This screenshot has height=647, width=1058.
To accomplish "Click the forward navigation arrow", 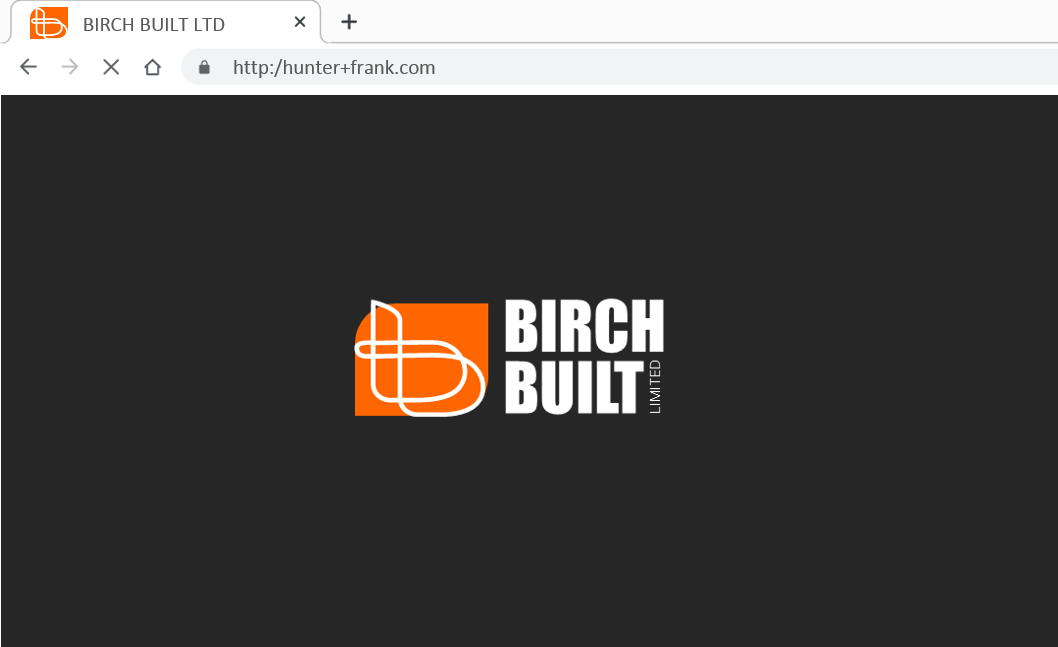I will click(x=69, y=67).
